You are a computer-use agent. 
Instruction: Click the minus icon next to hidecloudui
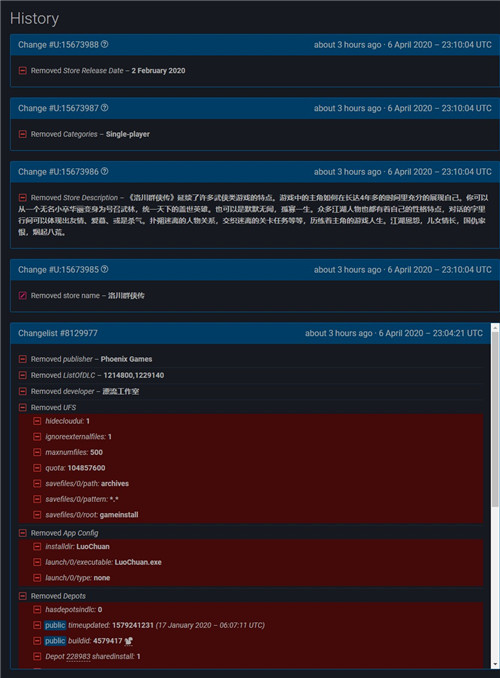point(37,421)
